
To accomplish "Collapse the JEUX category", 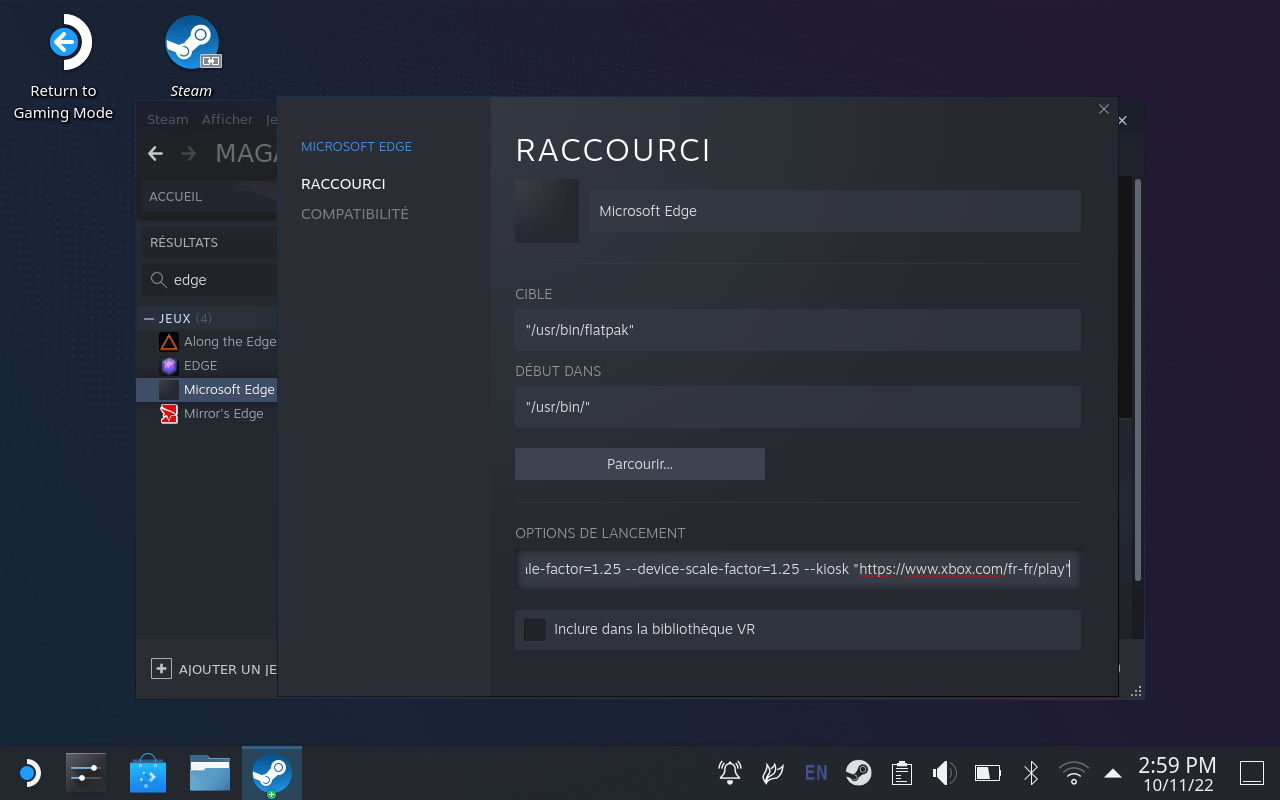I will [x=149, y=318].
